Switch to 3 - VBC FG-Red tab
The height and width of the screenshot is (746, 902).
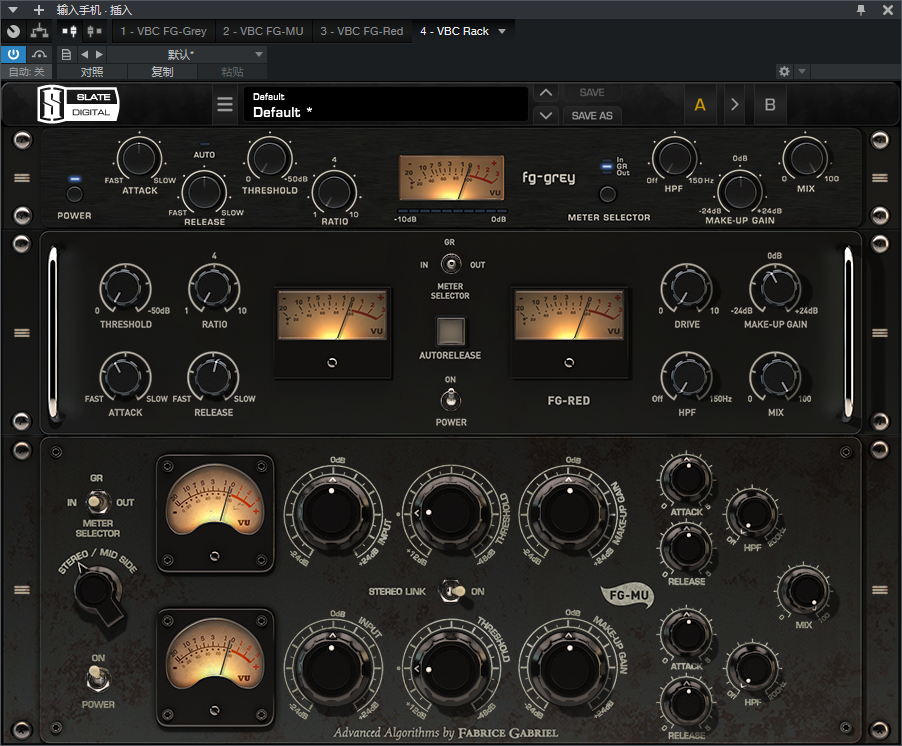(362, 31)
